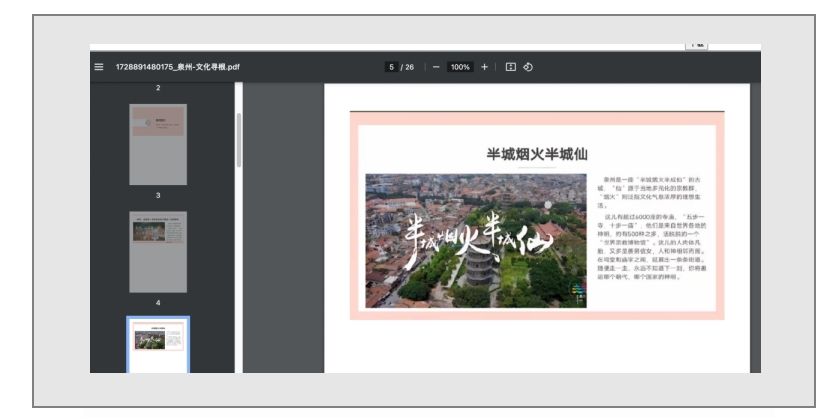Edit the page number field showing 5

pos(391,67)
